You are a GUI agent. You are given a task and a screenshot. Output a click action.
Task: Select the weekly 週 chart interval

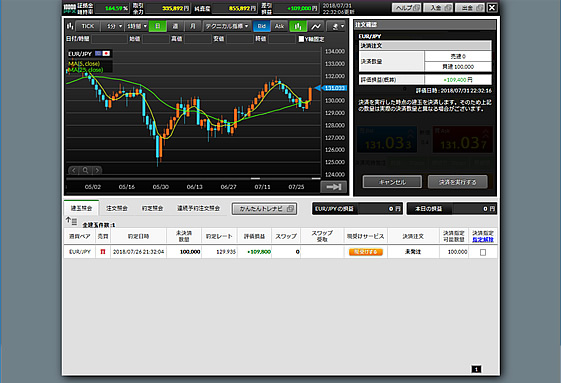pos(175,26)
